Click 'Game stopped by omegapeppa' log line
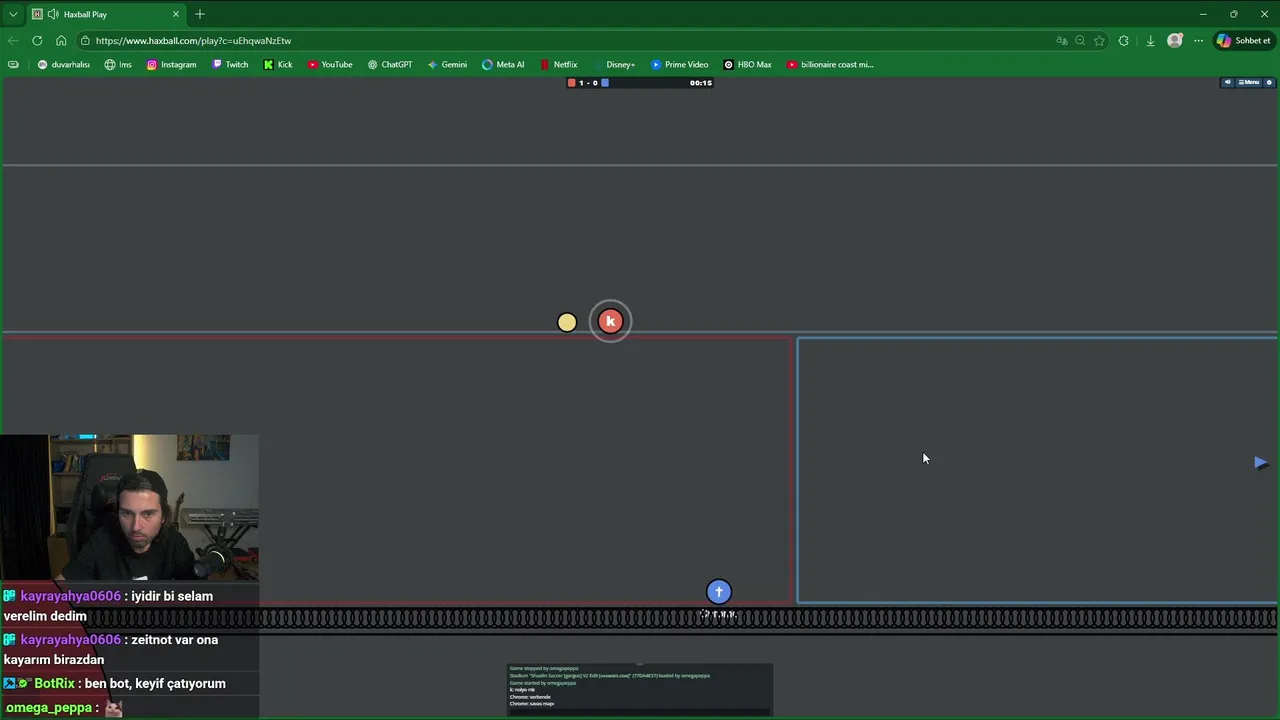Image resolution: width=1280 pixels, height=720 pixels. pos(543,668)
